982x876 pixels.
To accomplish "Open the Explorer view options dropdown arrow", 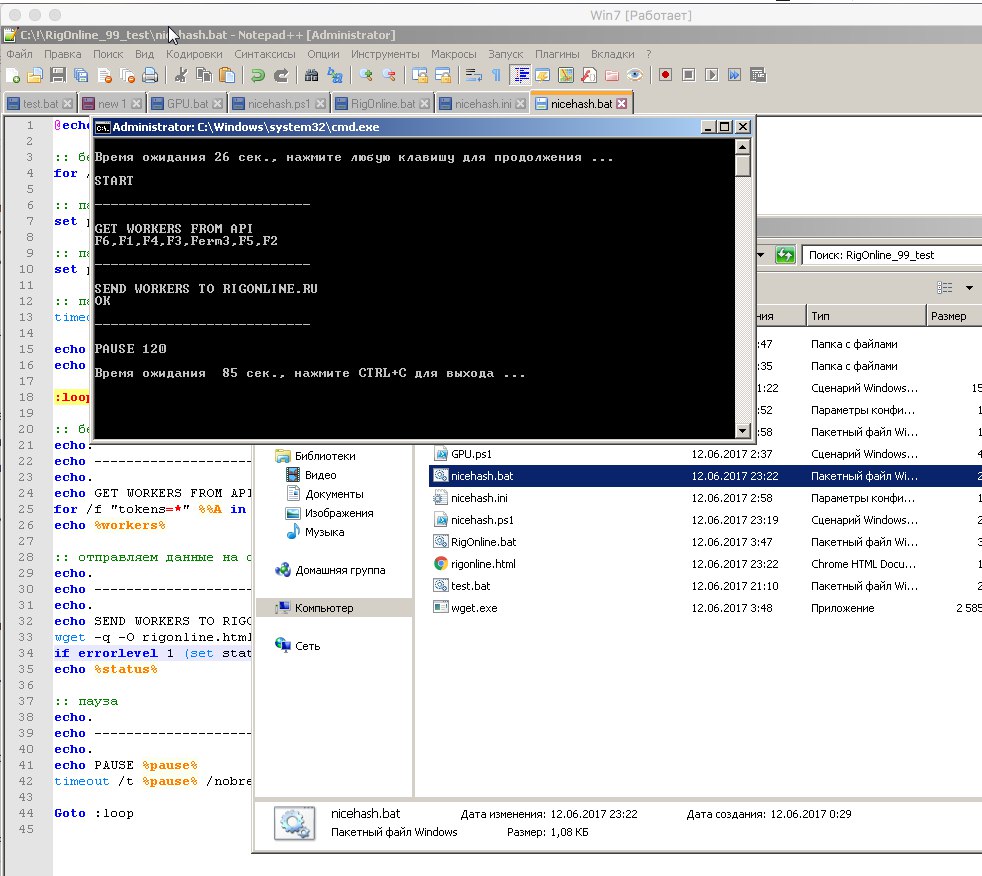I will point(969,288).
